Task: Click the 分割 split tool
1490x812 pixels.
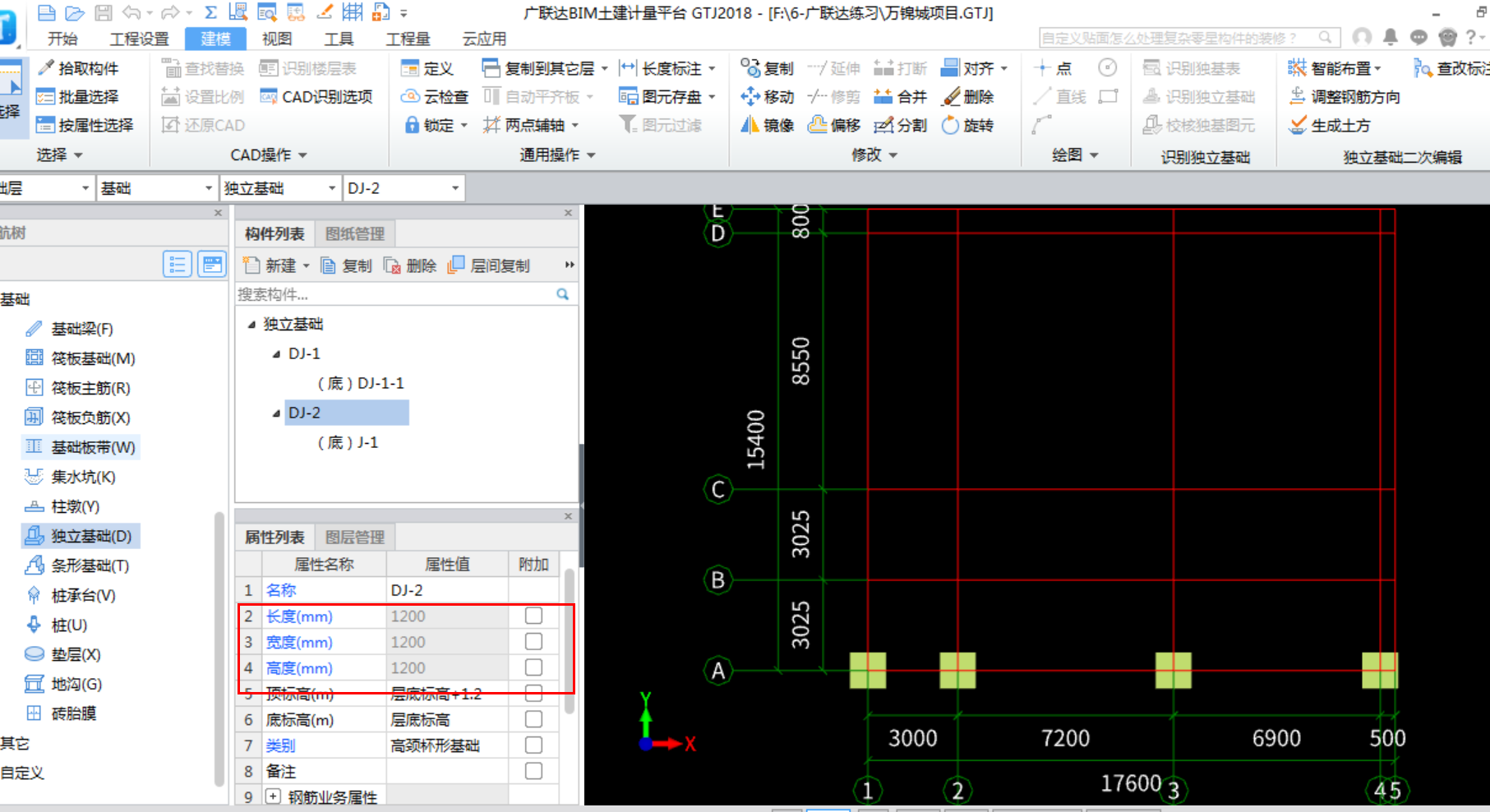Action: click(900, 125)
